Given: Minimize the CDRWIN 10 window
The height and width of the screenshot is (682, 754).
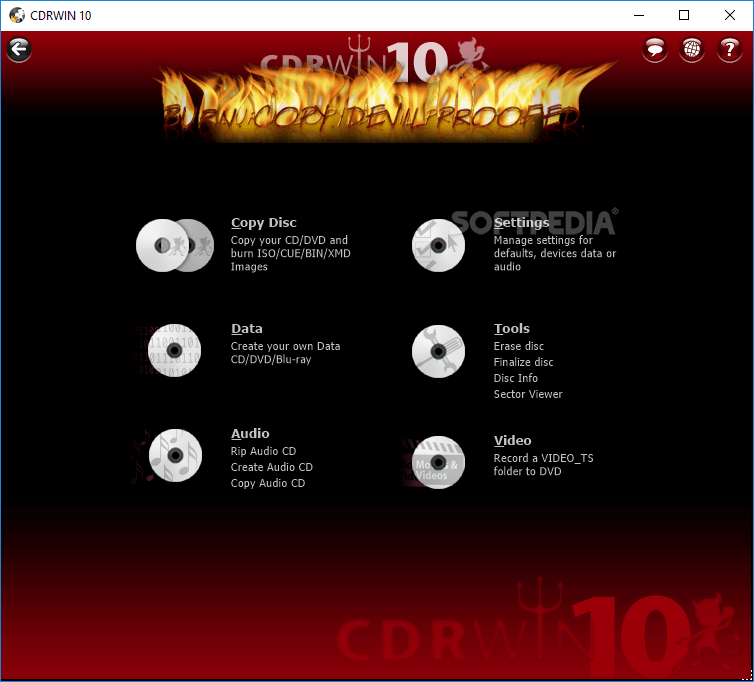Looking at the screenshot, I should pyautogui.click(x=639, y=15).
